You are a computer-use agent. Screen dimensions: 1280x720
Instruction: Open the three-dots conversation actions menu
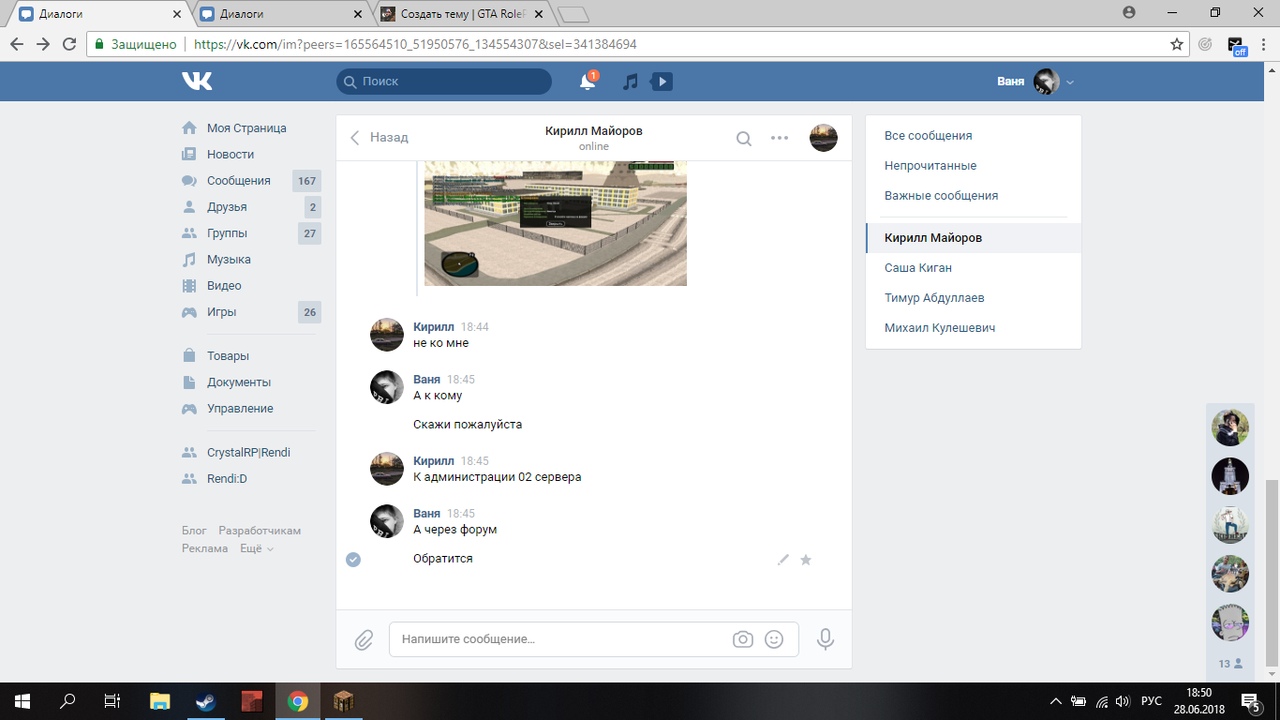pyautogui.click(x=780, y=139)
